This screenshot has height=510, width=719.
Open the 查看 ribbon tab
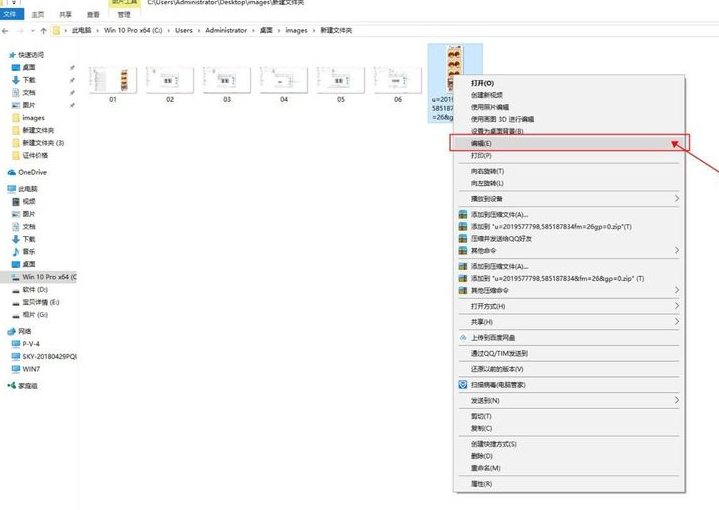click(93, 15)
